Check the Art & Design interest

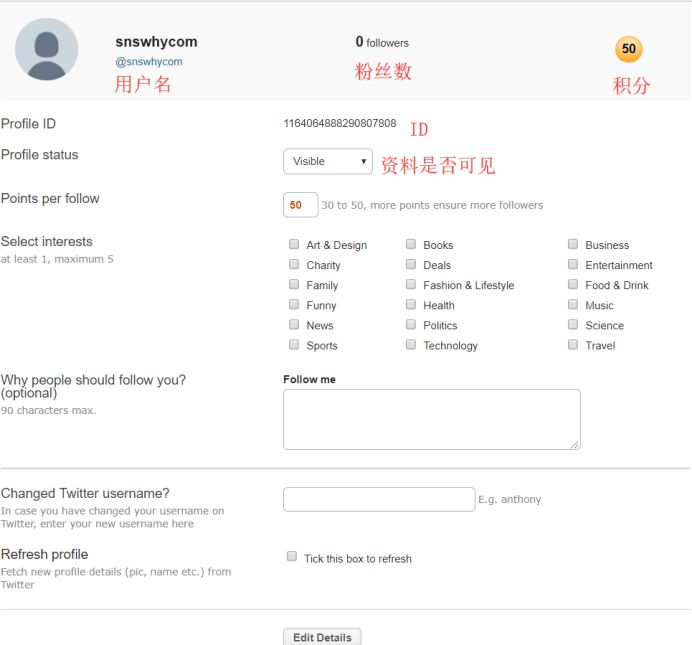294,244
